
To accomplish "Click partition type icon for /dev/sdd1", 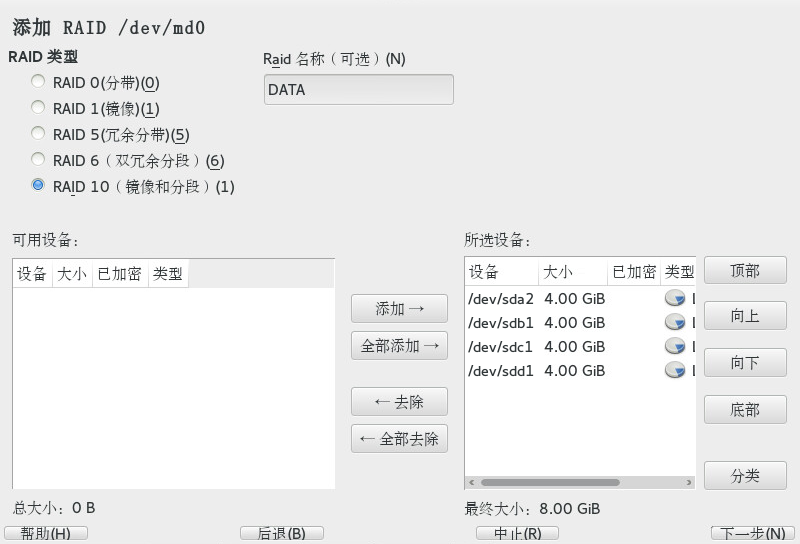I will point(675,370).
